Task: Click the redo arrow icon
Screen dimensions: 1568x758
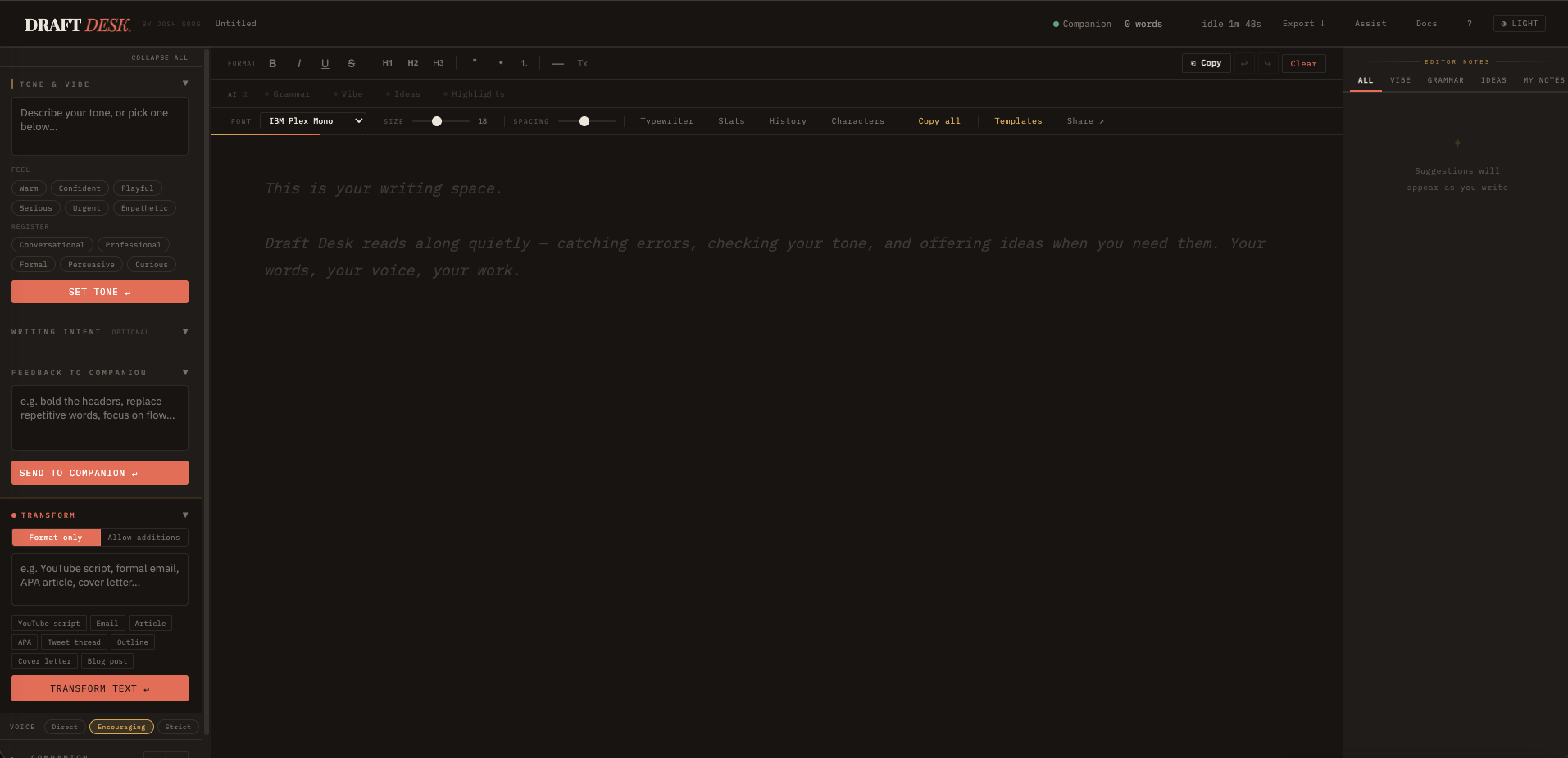Action: pos(1268,63)
